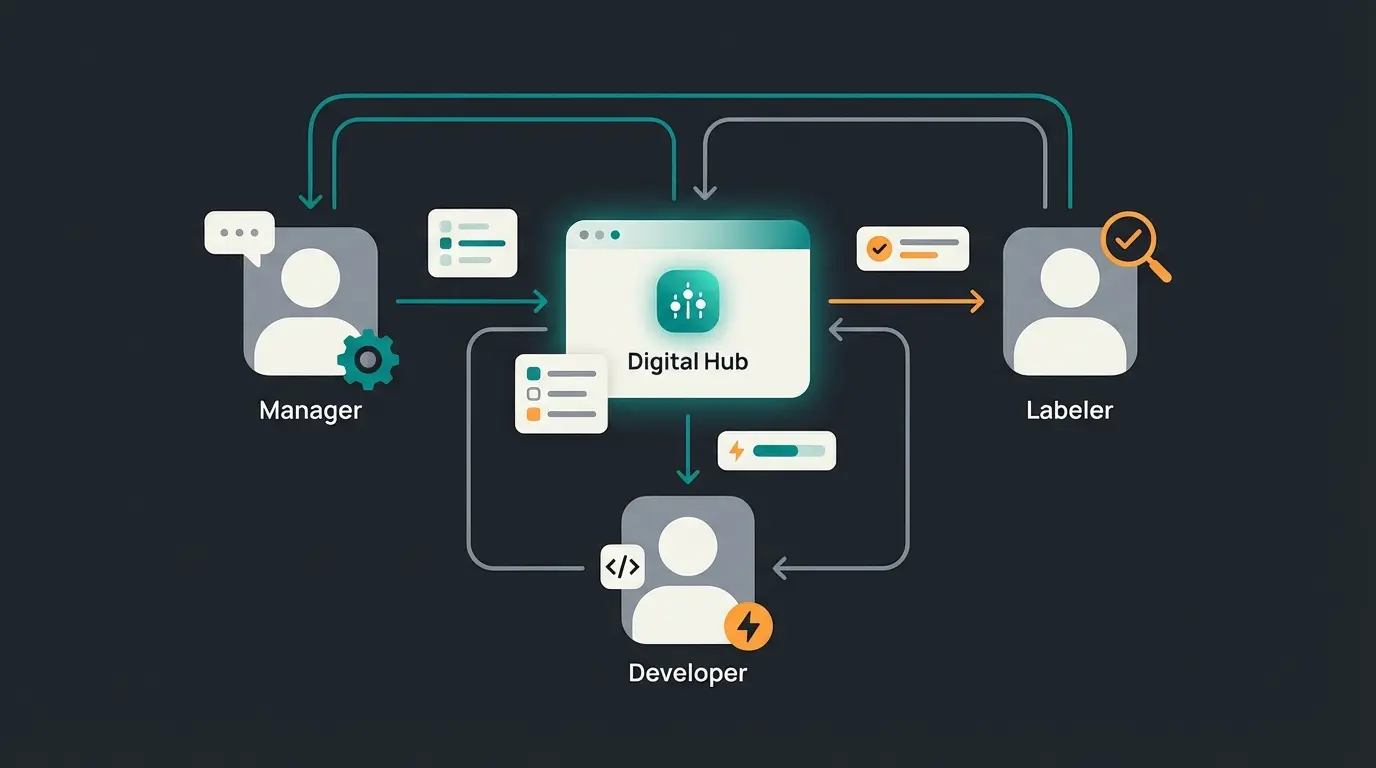Viewport: 1376px width, 768px height.
Task: Click the lightning bolt on the progress card
Action: coord(735,451)
